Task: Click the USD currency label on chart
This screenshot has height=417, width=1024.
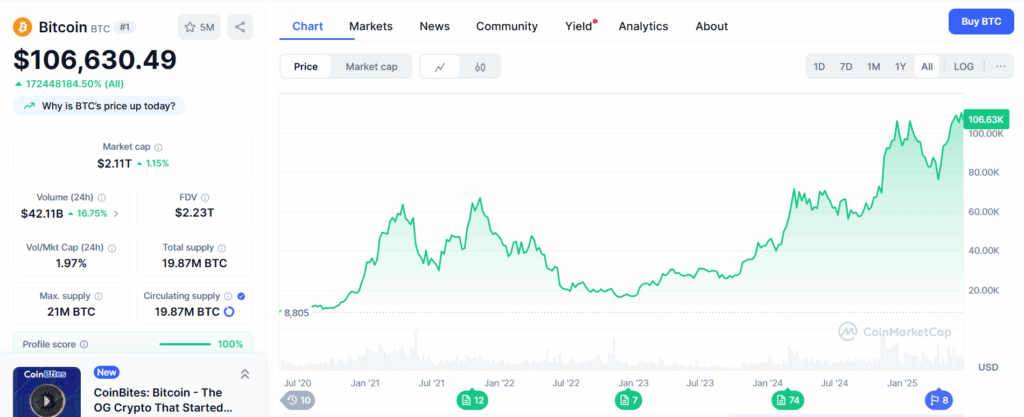Action: coord(987,367)
